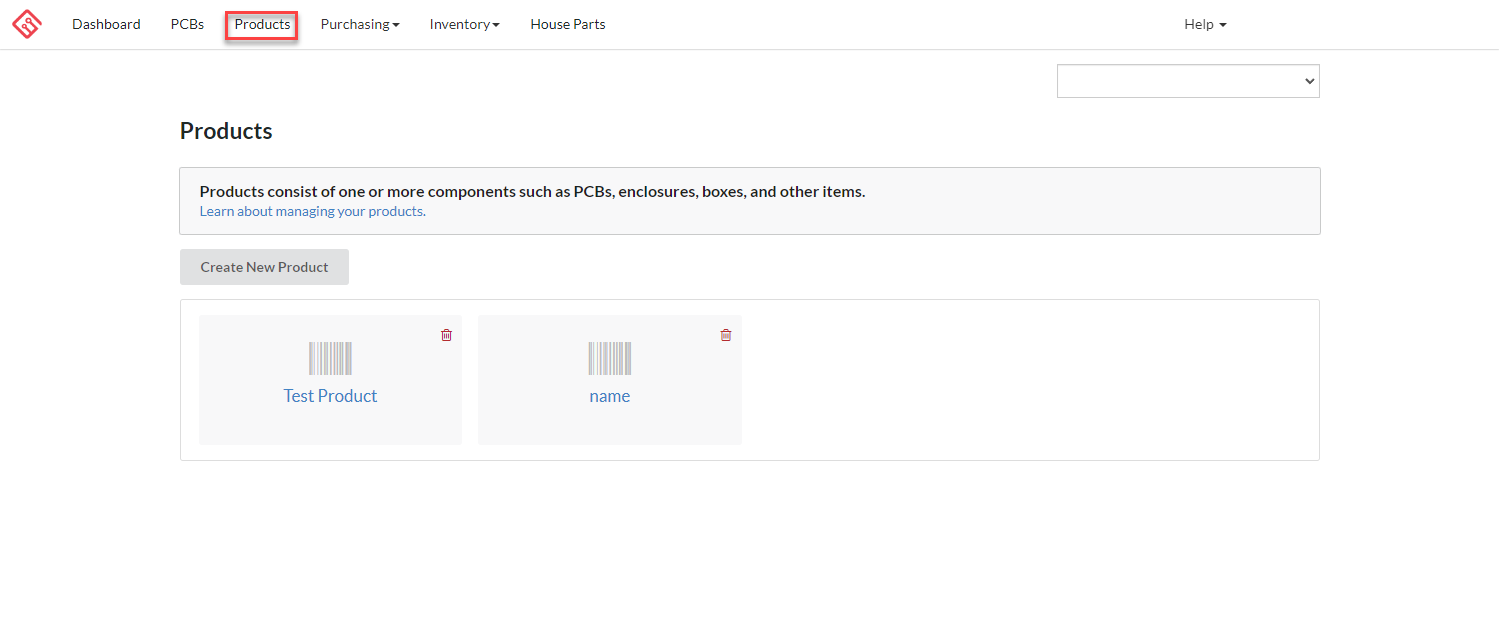Expand the Purchasing dropdown menu
Screen dimensions: 1499x642
click(x=360, y=24)
